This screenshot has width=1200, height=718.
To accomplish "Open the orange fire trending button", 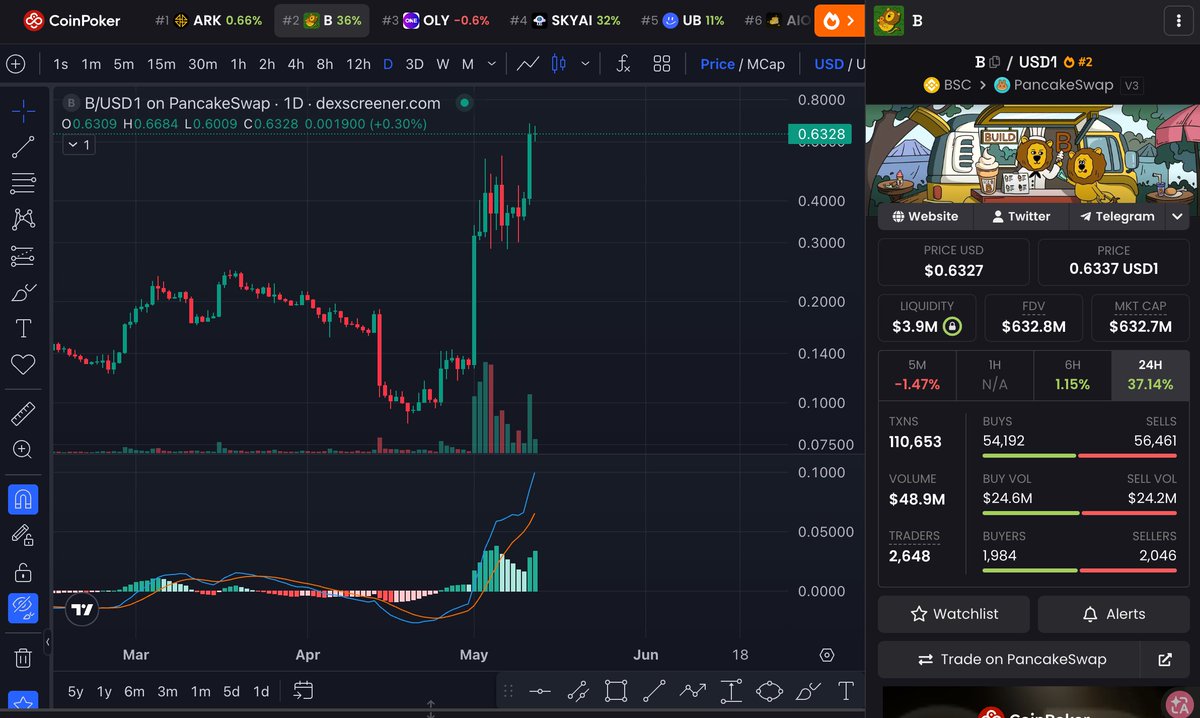I will [x=838, y=20].
